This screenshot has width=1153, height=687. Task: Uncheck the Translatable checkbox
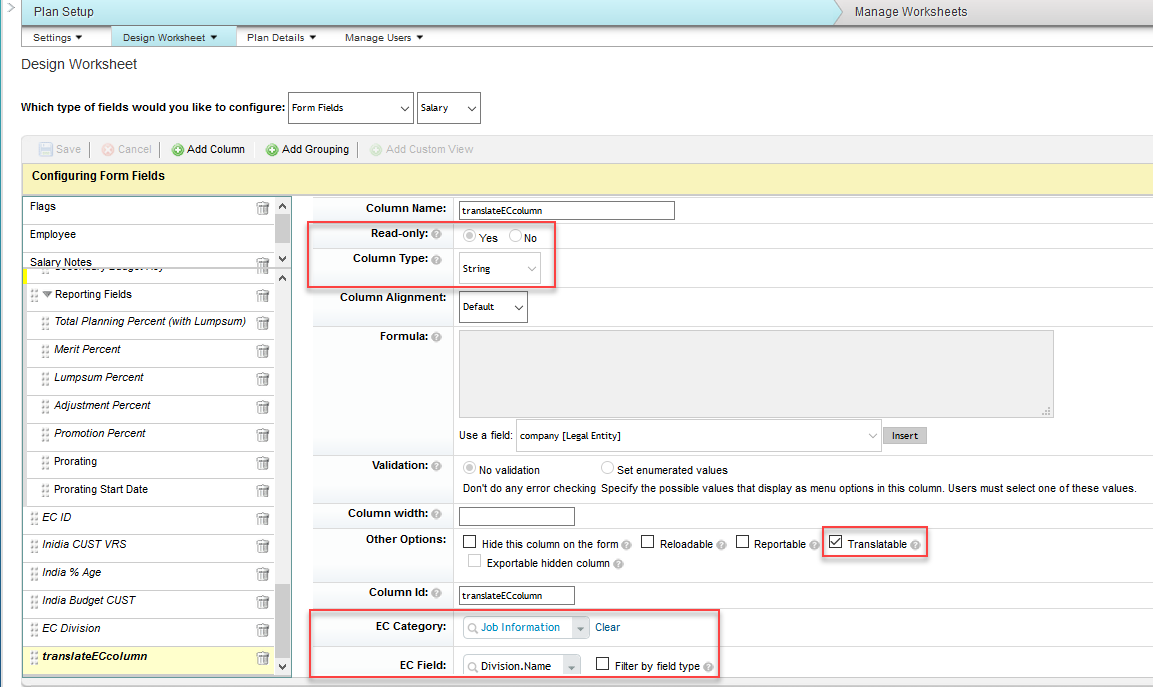(x=835, y=542)
